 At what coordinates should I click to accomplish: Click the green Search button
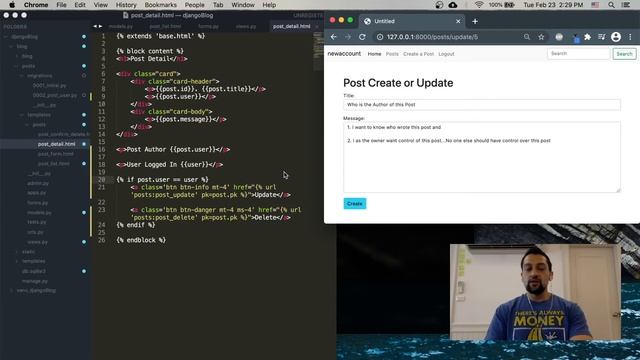point(624,54)
